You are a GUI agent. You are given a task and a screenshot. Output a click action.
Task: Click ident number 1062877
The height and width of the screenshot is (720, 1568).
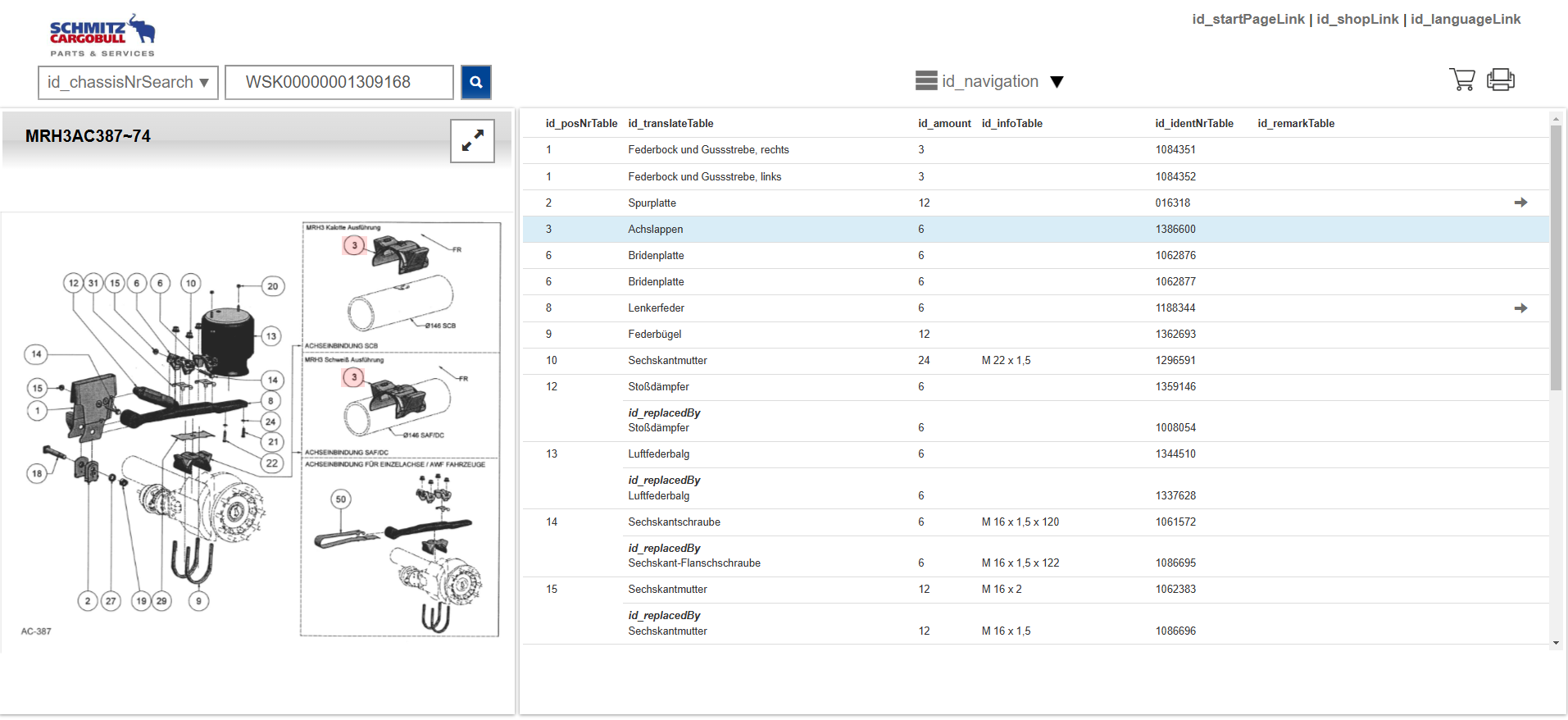pyautogui.click(x=1175, y=282)
